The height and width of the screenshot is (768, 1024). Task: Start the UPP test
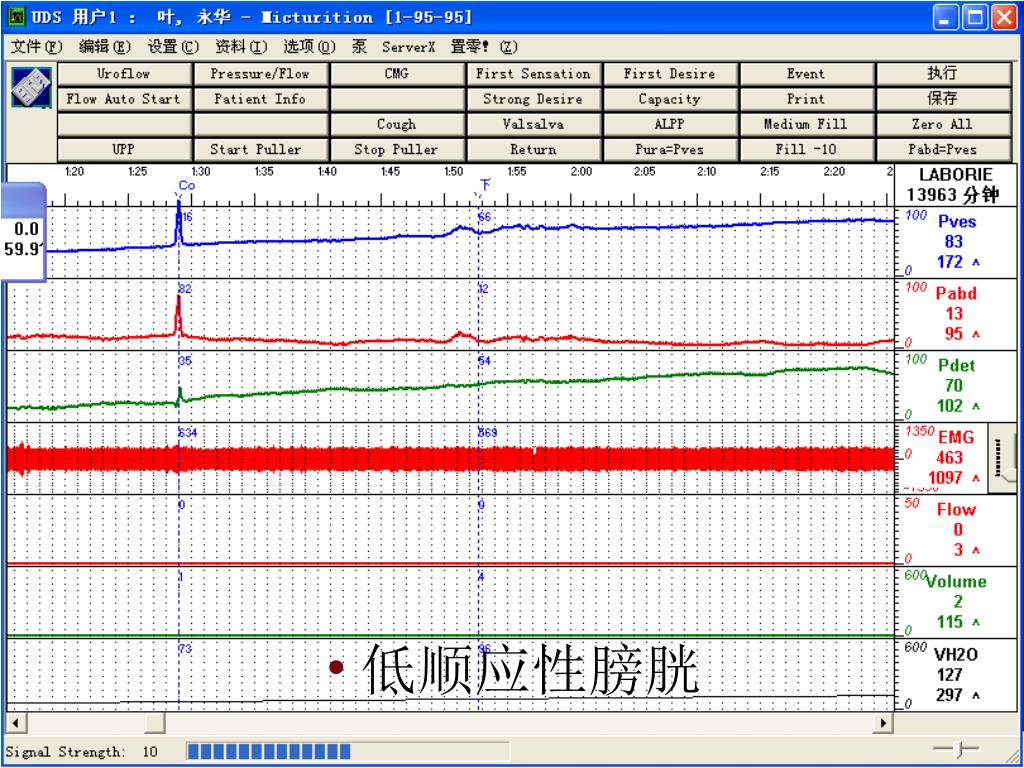pyautogui.click(x=125, y=150)
